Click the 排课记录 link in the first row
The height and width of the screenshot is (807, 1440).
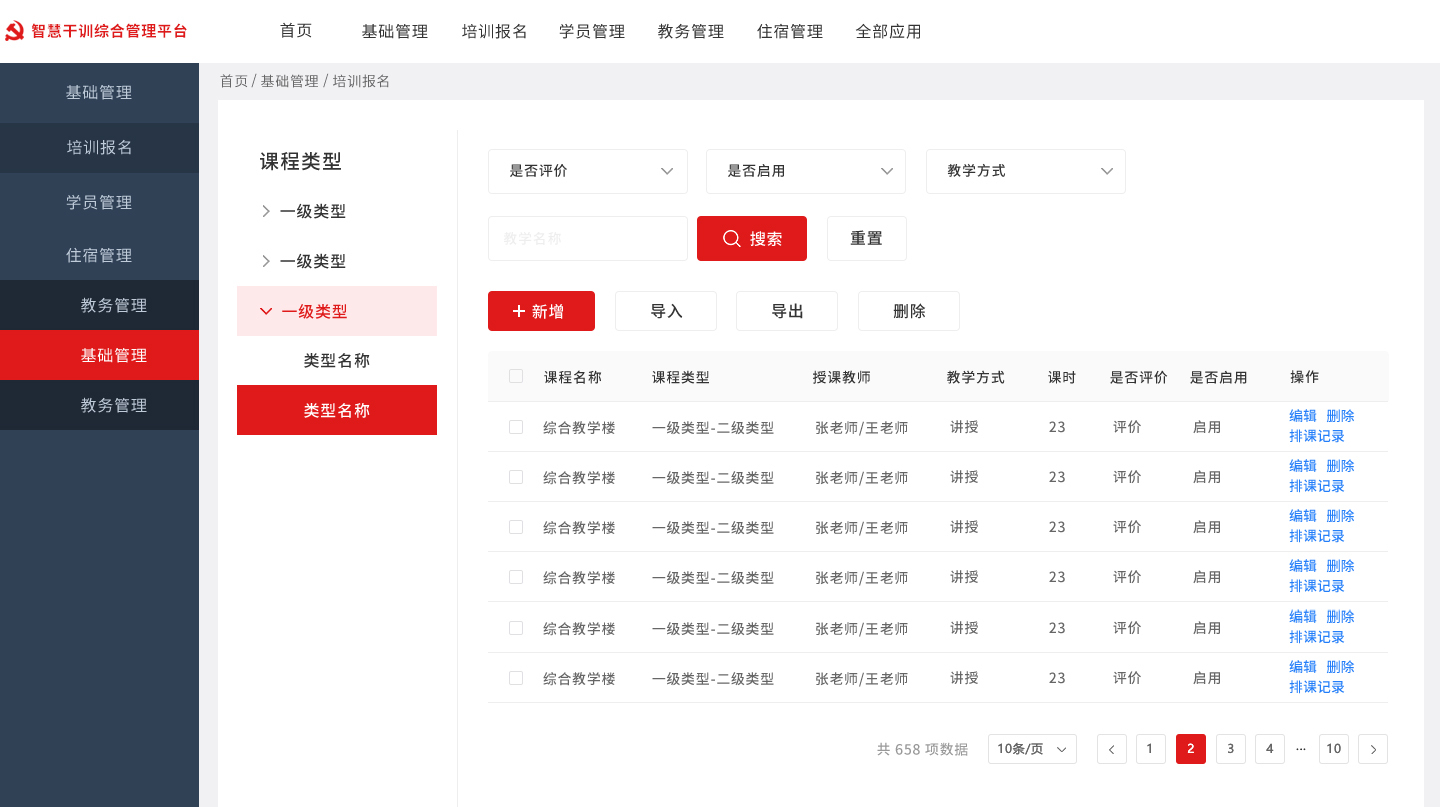point(1317,436)
